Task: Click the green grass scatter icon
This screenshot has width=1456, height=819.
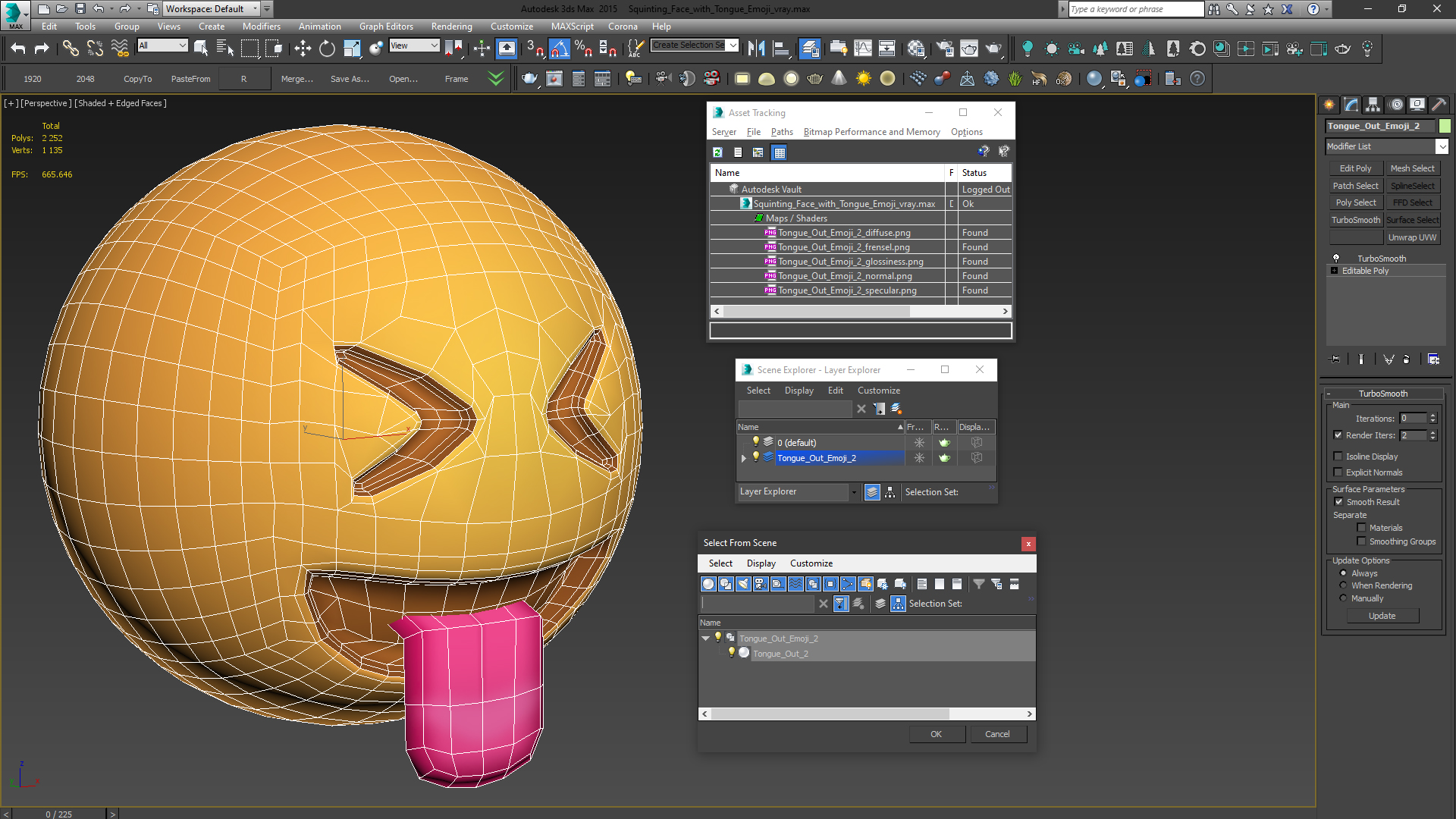Action: (x=1015, y=78)
